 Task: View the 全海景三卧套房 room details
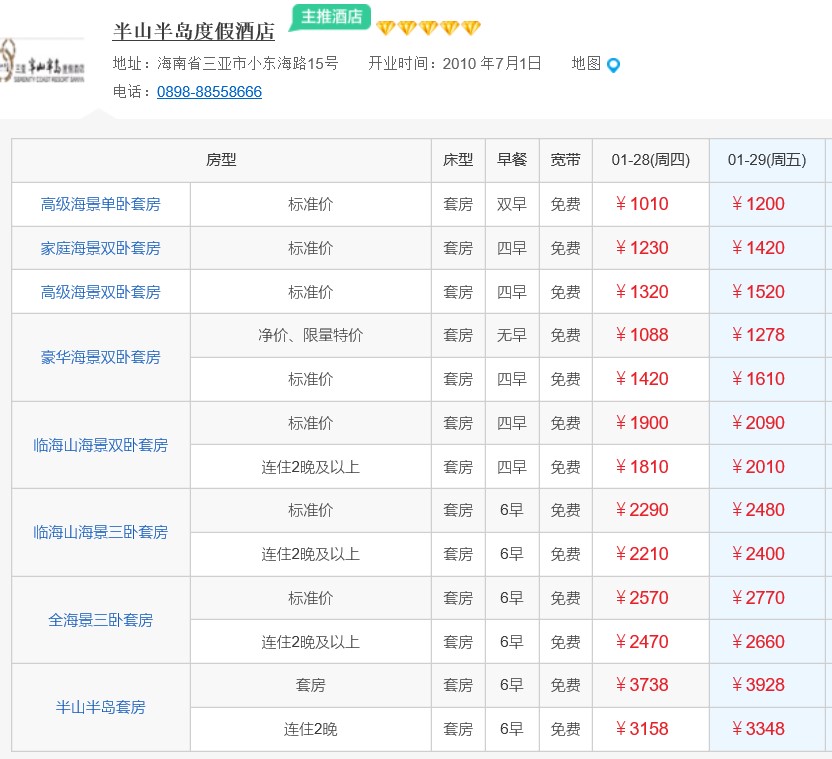100,620
